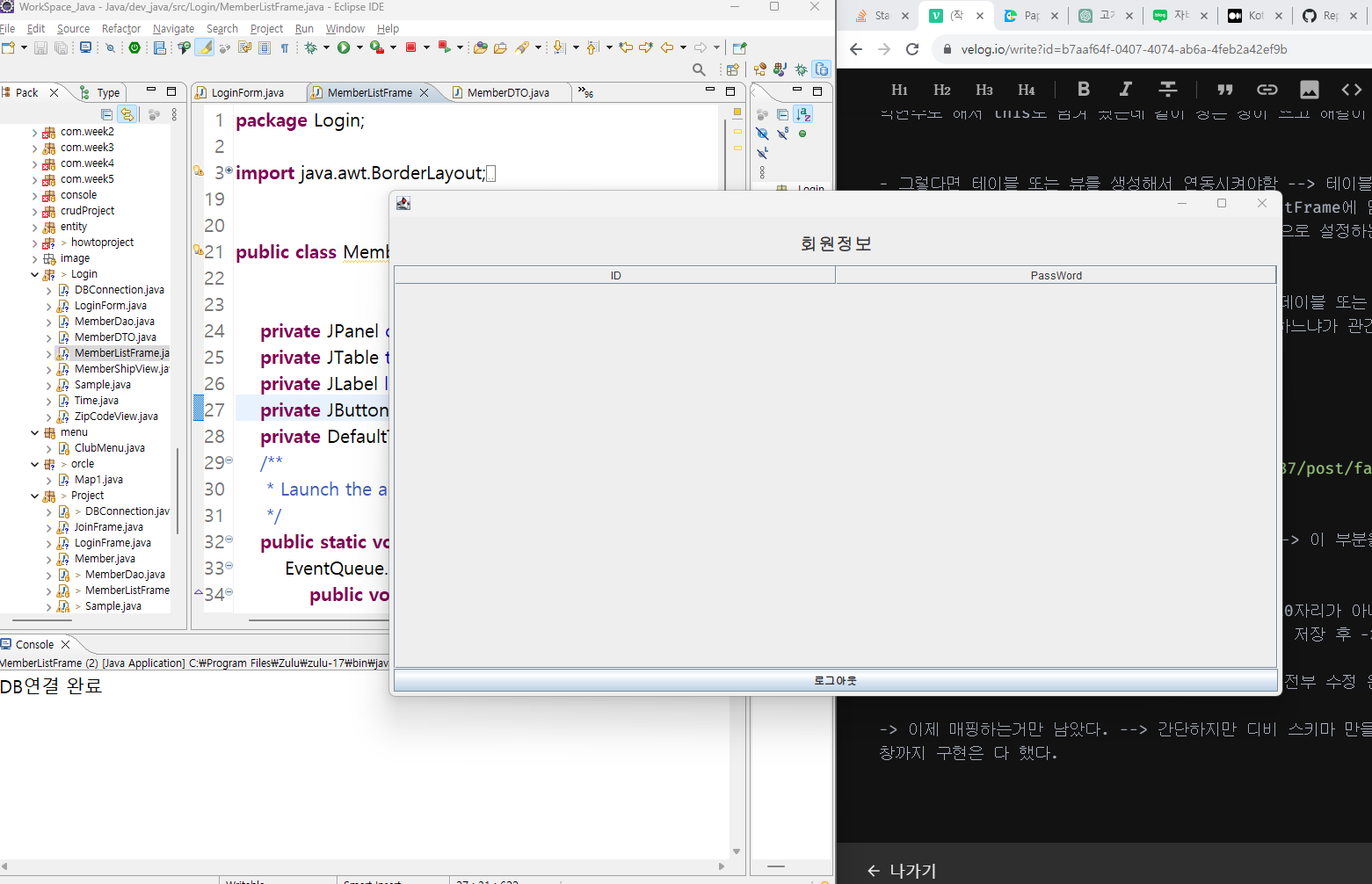
Task: Collapse the menu package in tree
Action: pyautogui.click(x=35, y=432)
